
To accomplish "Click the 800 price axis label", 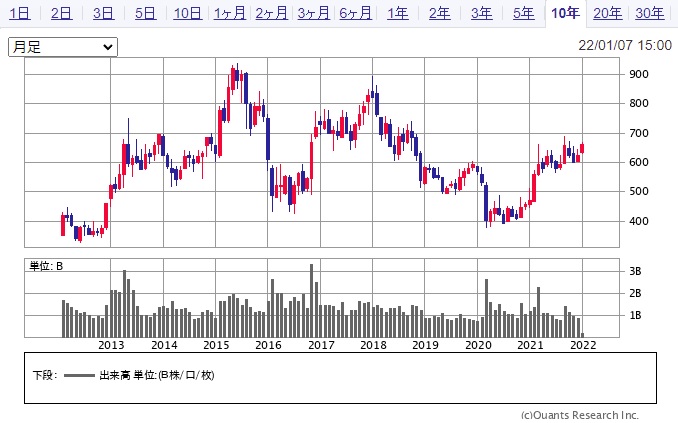I will (639, 103).
